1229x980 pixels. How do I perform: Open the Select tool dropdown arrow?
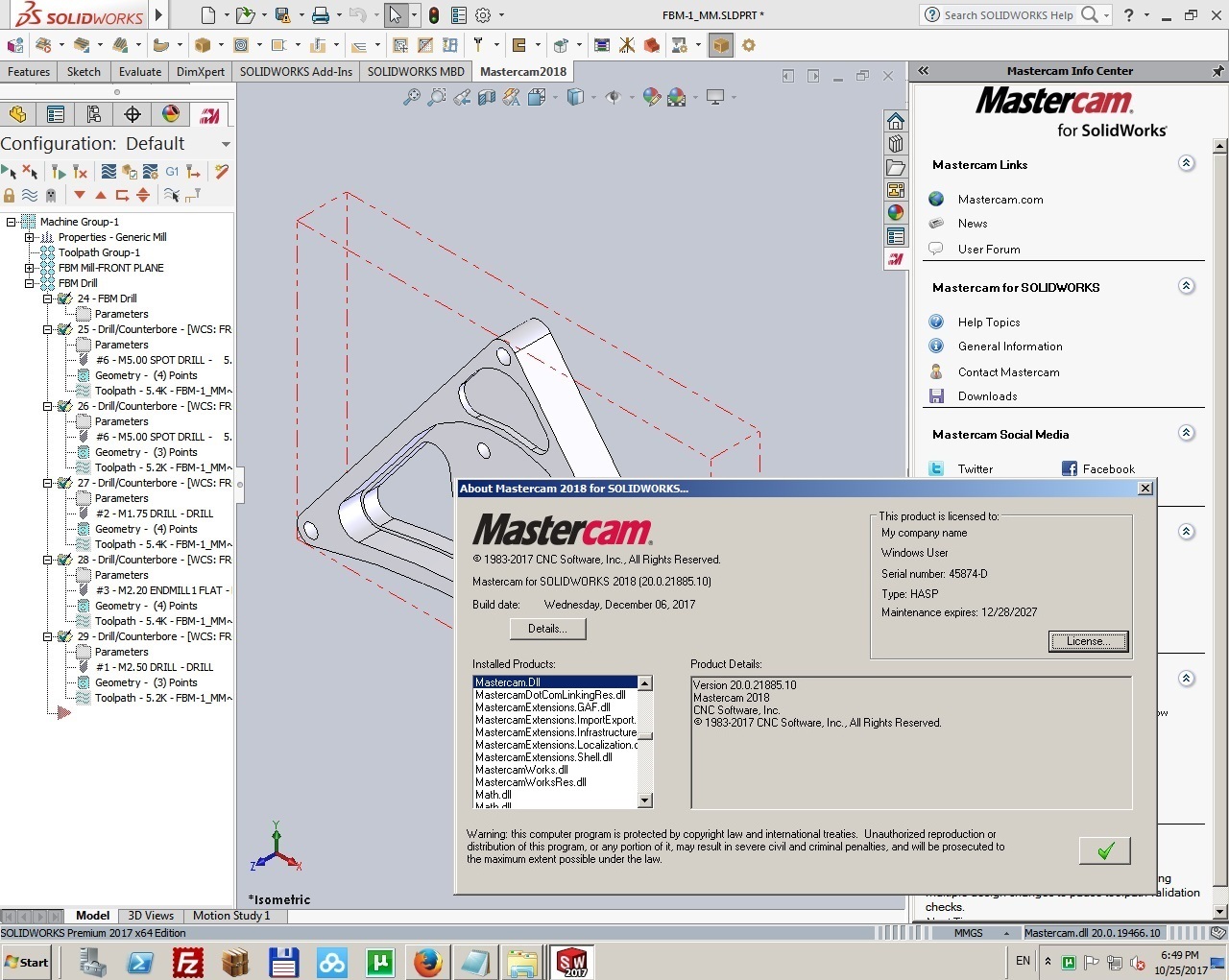tap(414, 15)
